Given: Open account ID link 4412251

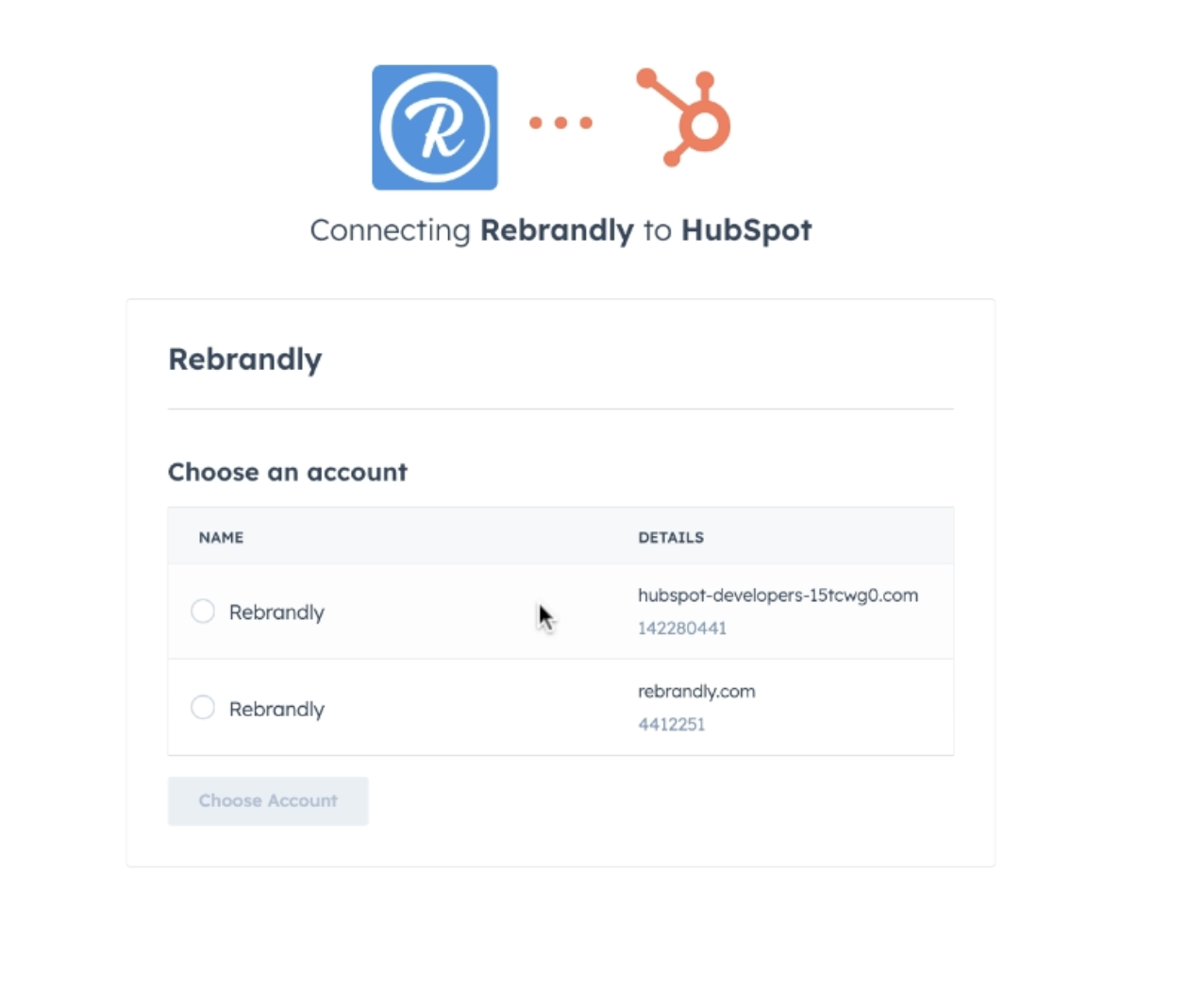Looking at the screenshot, I should (x=672, y=725).
